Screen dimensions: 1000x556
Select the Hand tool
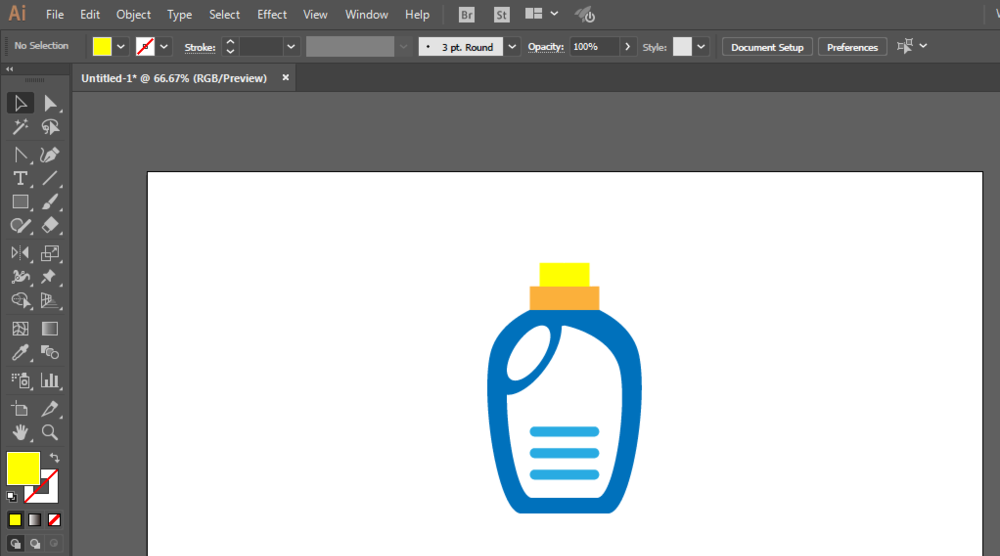(x=20, y=432)
